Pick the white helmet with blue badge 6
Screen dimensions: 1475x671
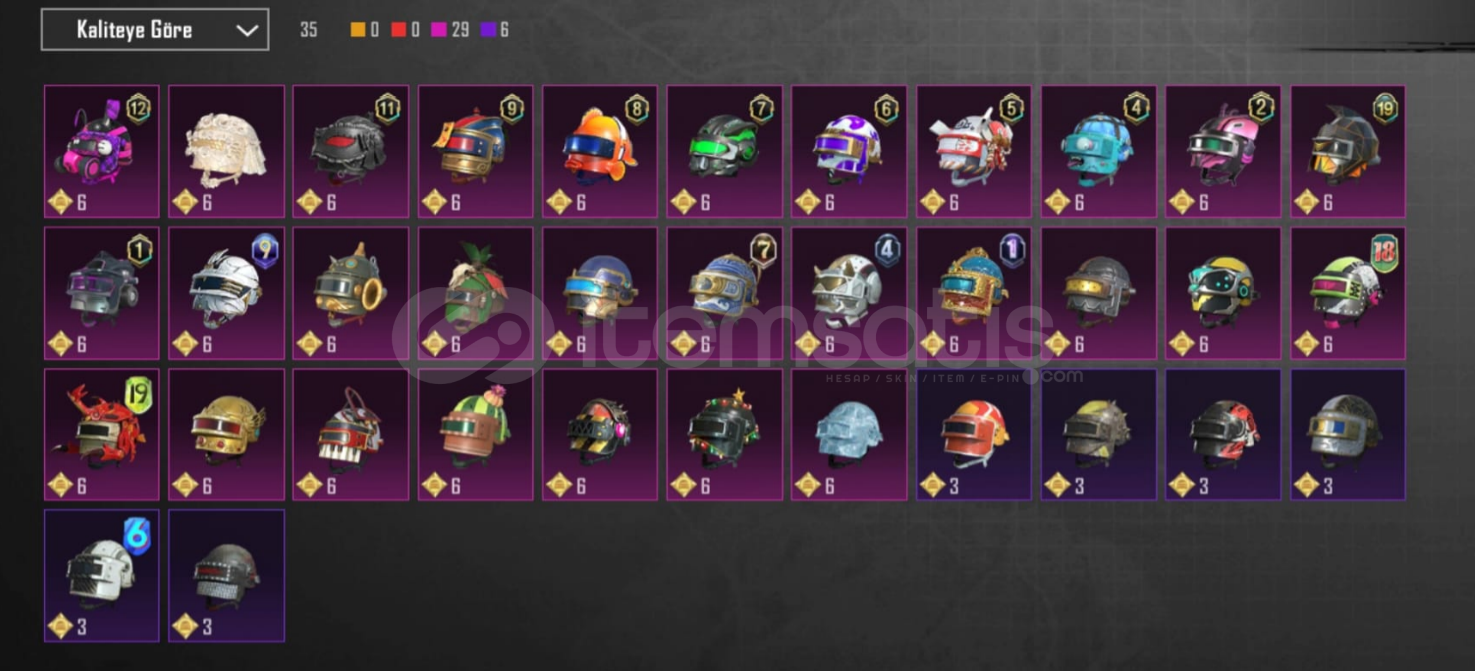tap(102, 576)
